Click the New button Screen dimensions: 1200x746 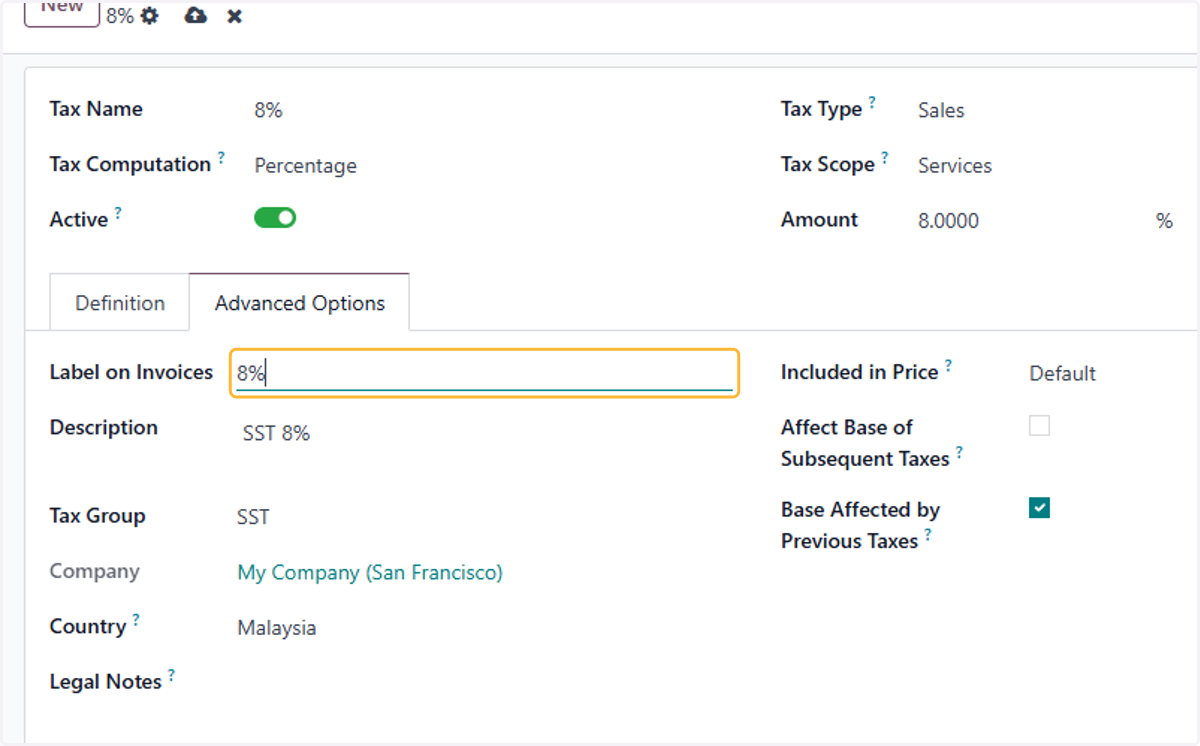[x=62, y=10]
